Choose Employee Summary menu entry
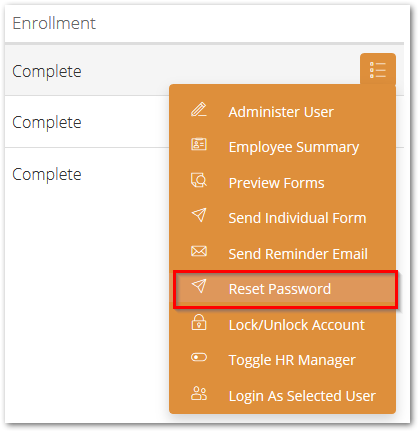The height and width of the screenshot is (432, 419). pos(294,147)
